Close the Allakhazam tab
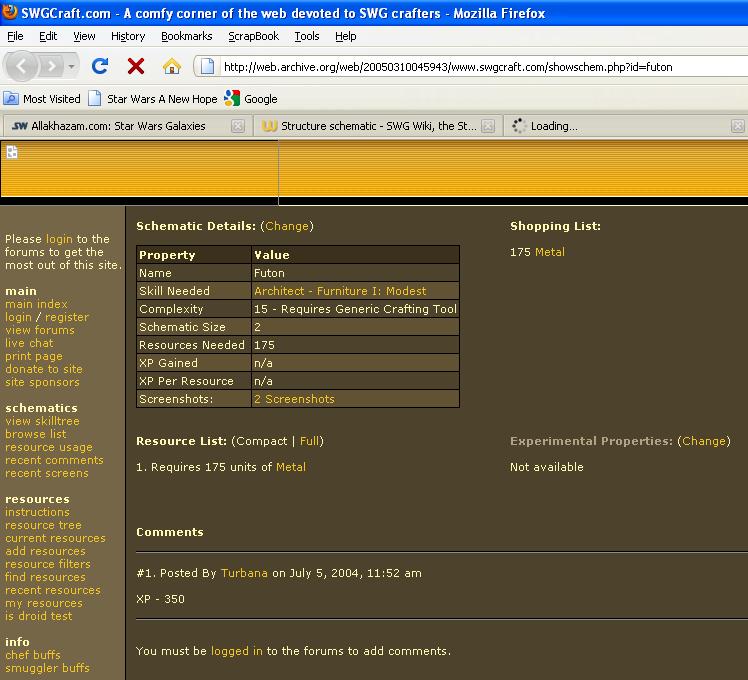Screen dimensions: 748x680 tap(237, 126)
